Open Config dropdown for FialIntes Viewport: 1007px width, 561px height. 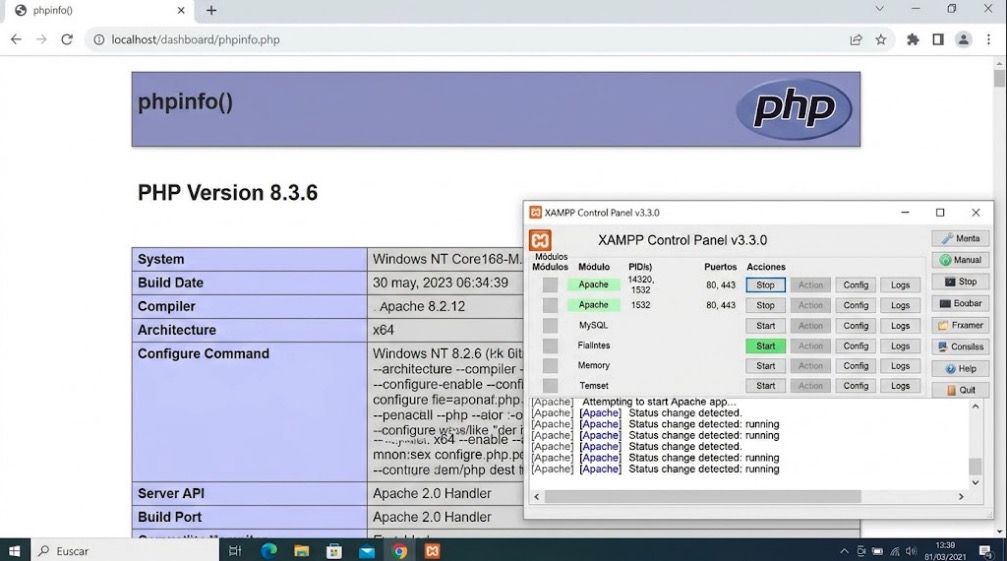coord(855,346)
